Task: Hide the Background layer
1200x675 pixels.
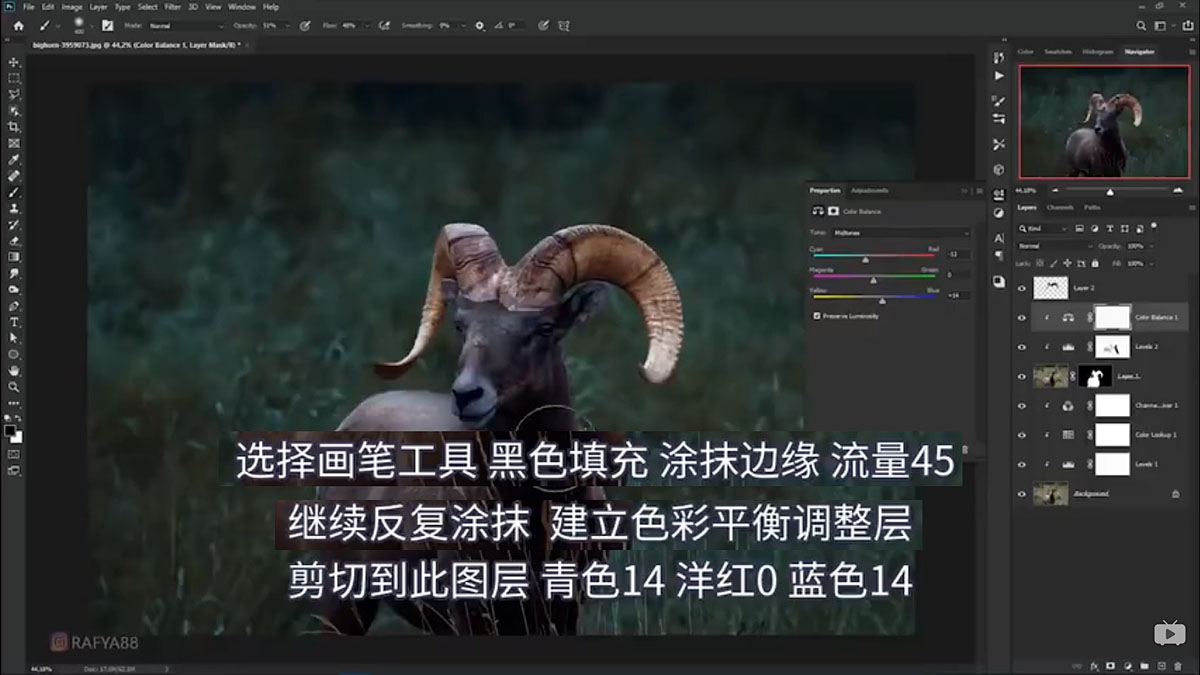Action: (x=1021, y=493)
